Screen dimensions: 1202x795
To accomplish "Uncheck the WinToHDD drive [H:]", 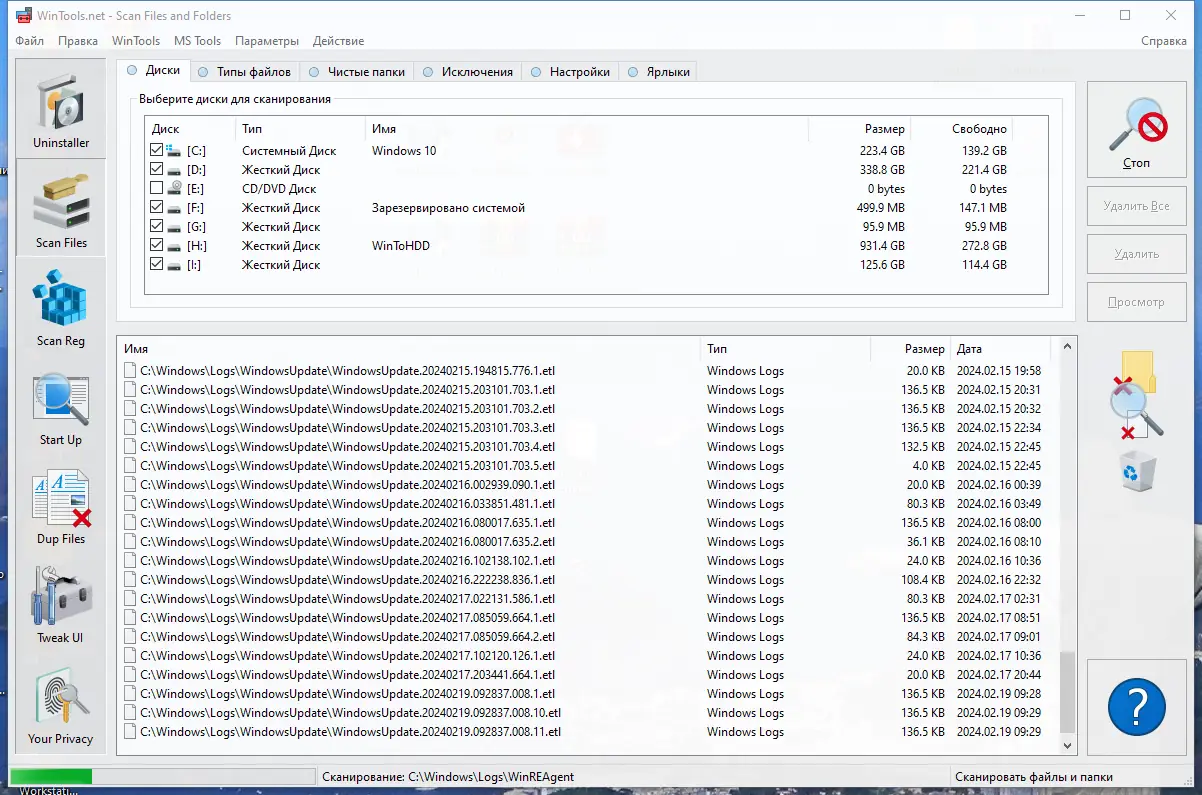I will coord(157,245).
